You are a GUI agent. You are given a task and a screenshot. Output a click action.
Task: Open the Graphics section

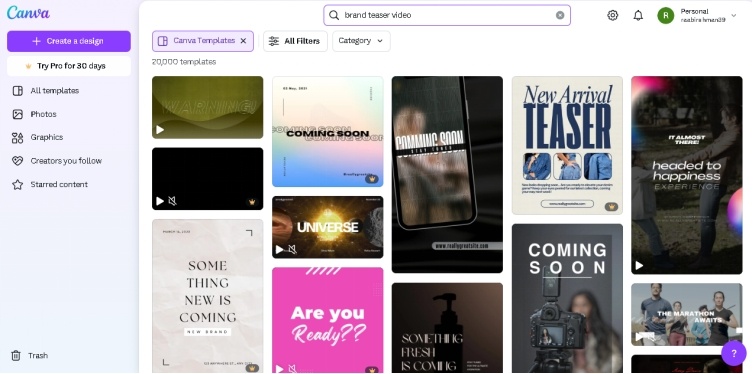(x=47, y=137)
